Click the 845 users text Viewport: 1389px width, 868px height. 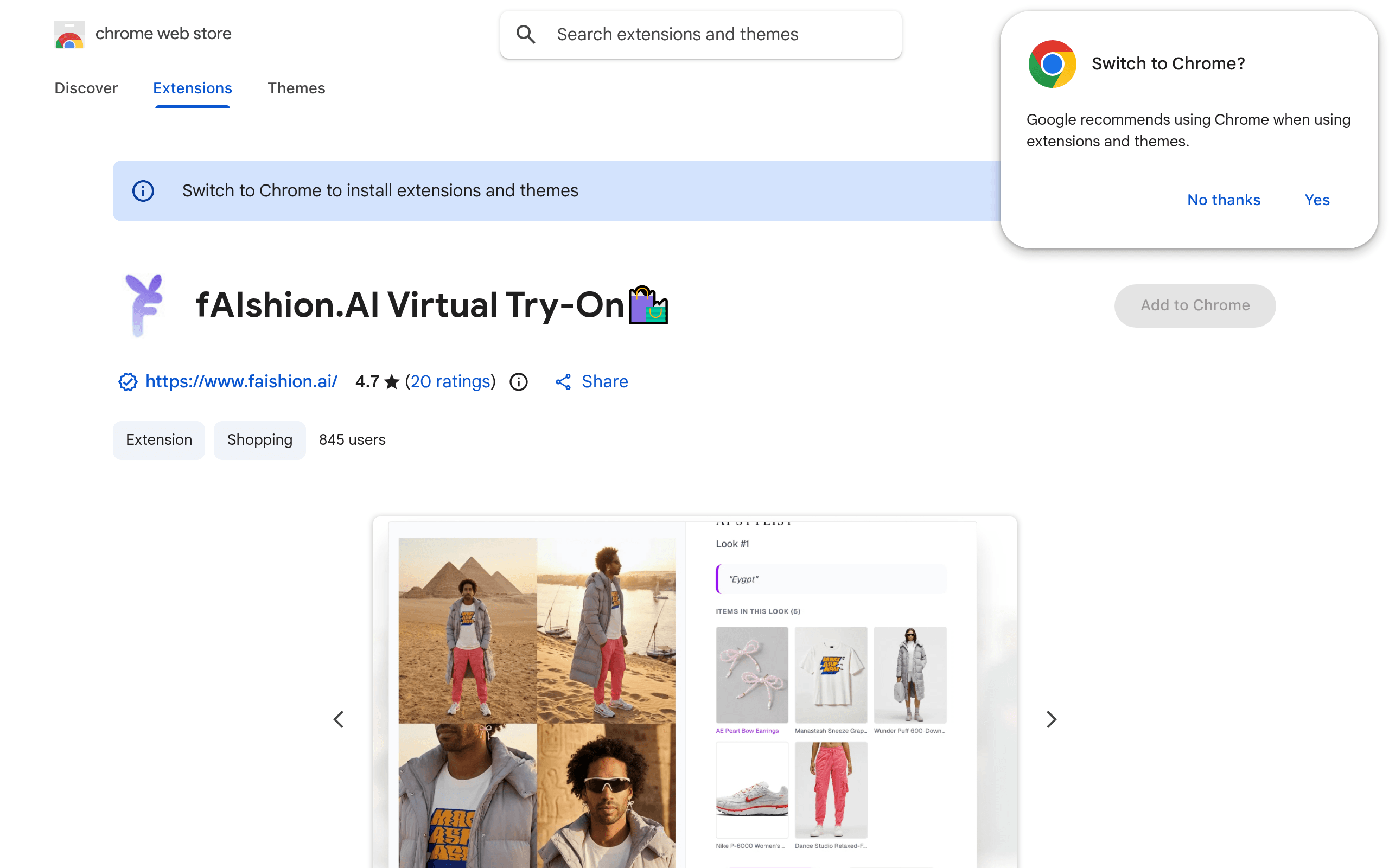pos(353,440)
